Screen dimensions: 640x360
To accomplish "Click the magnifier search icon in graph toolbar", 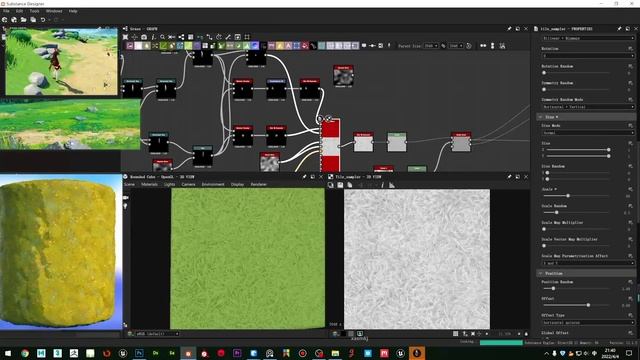I will (162, 37).
